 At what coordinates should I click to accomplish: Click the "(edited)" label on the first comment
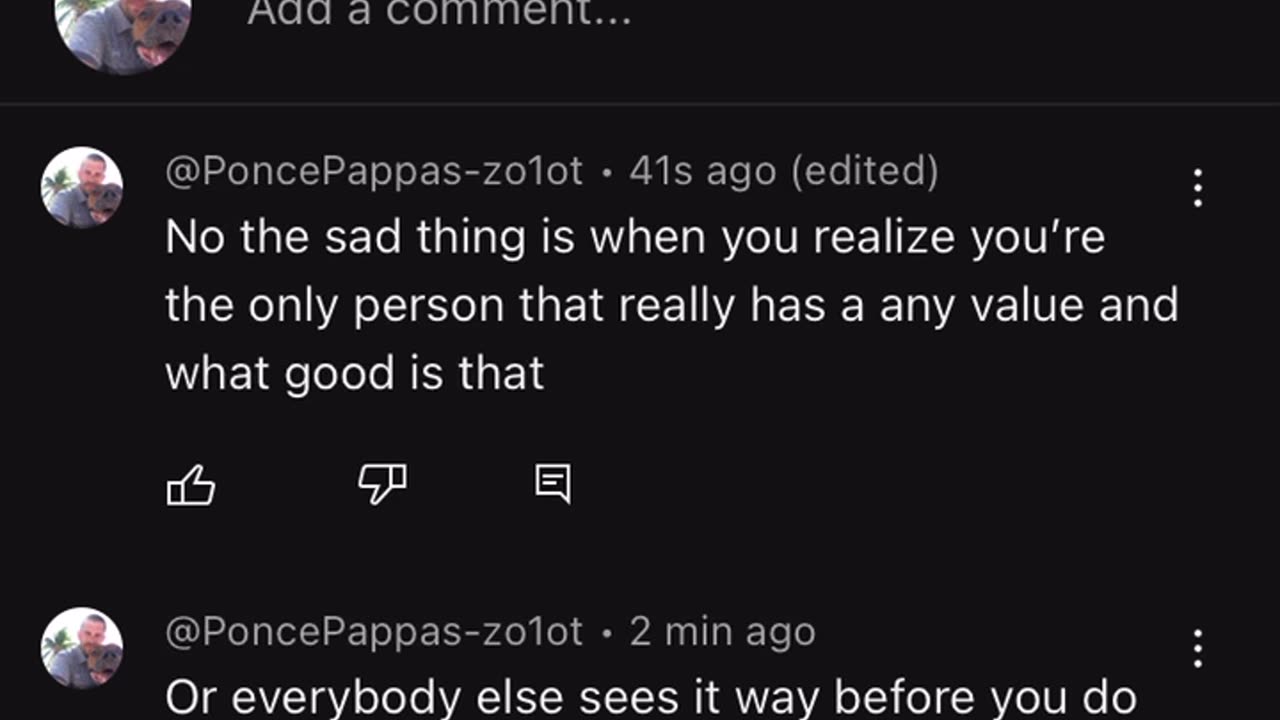[865, 172]
